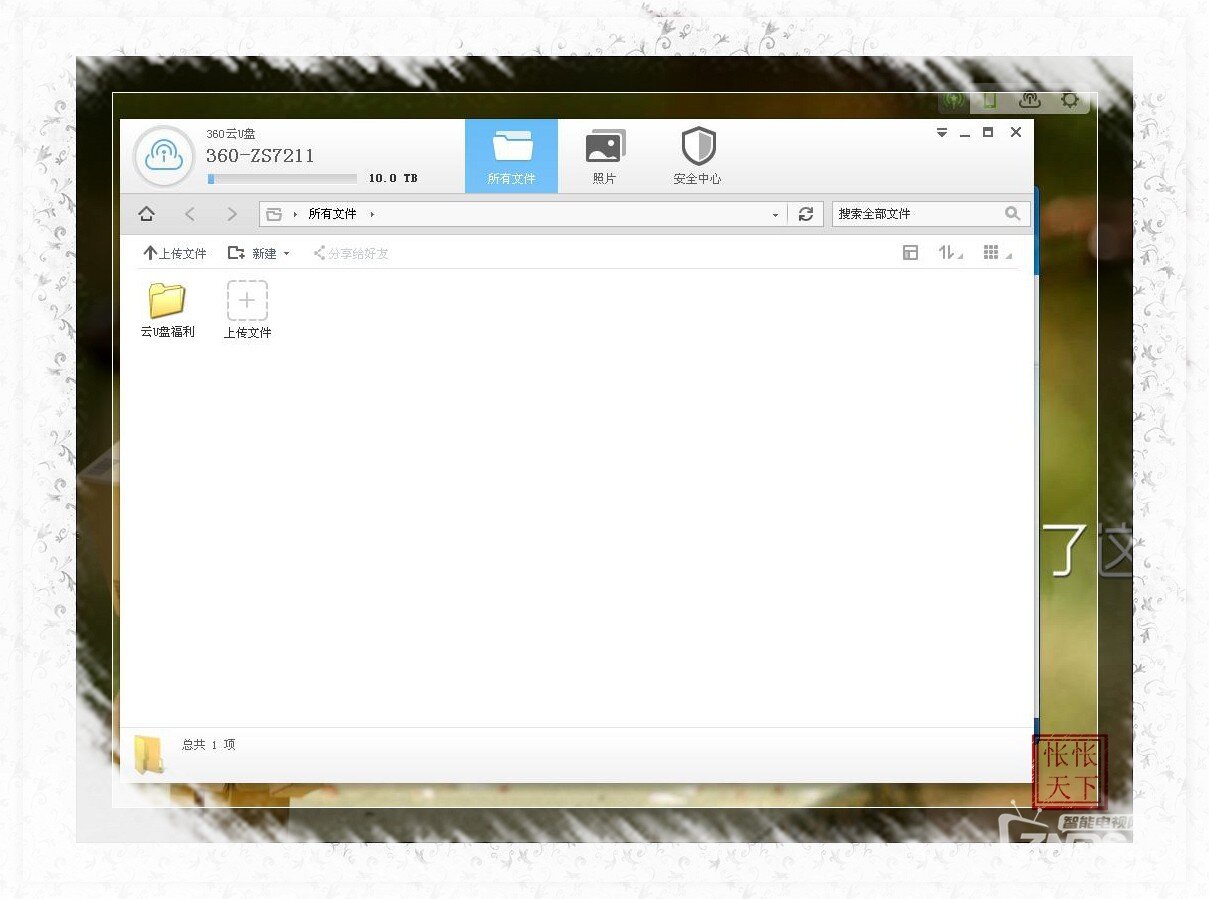Minimize the cloud disk window
Screen dimensions: 1209x899
(965, 133)
